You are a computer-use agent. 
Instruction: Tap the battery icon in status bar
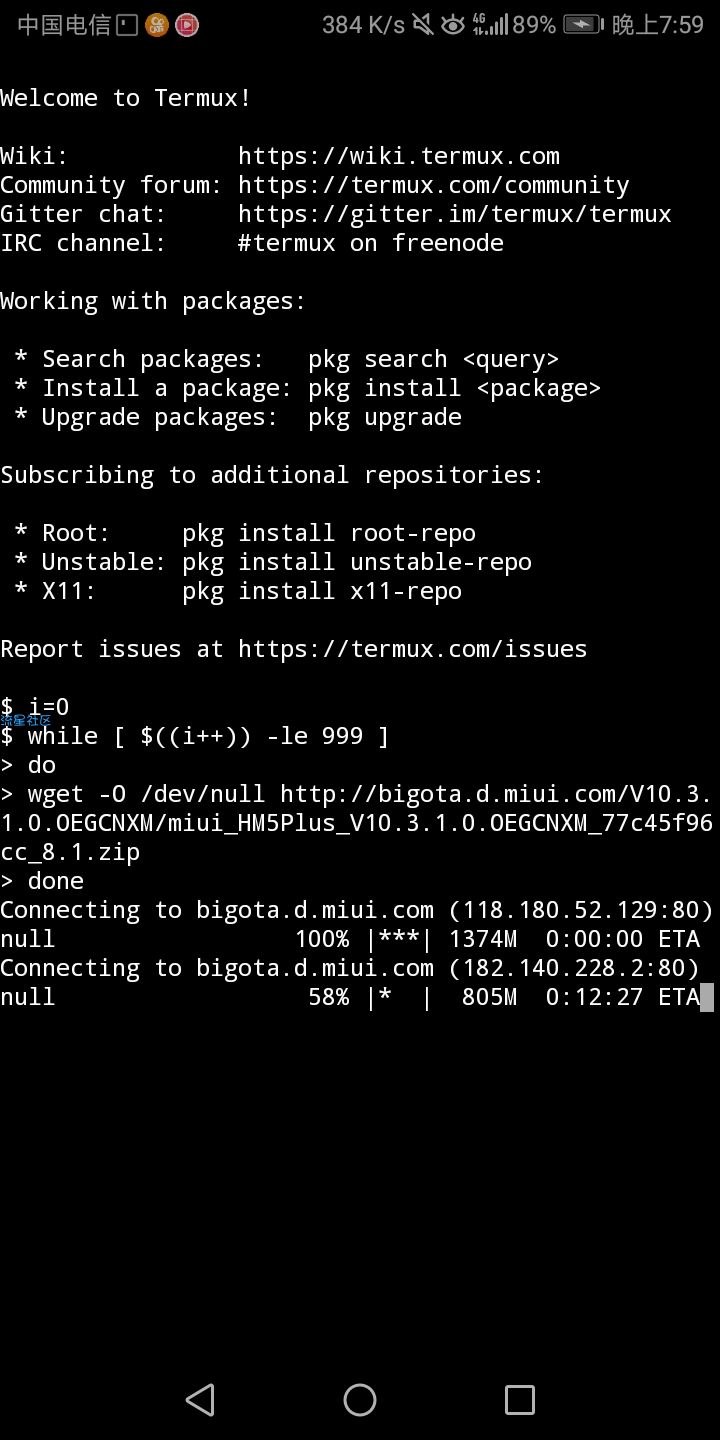pos(583,25)
